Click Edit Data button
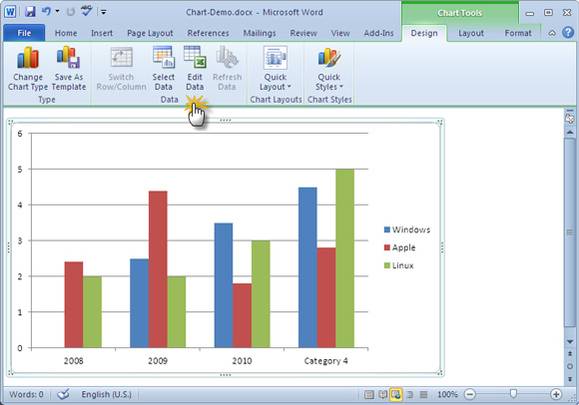This screenshot has height=405, width=579. pos(195,69)
